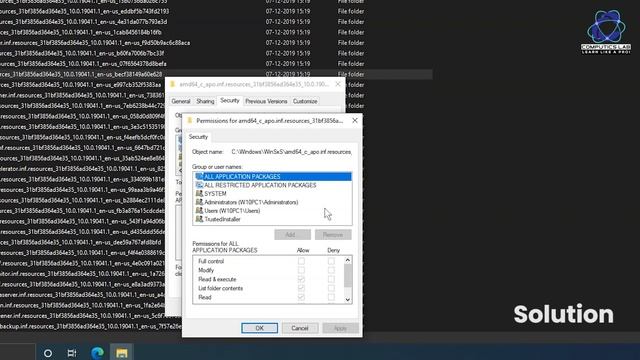Toggle Deny checkbox for Read permission
This screenshot has height=360, width=640.
(x=331, y=297)
